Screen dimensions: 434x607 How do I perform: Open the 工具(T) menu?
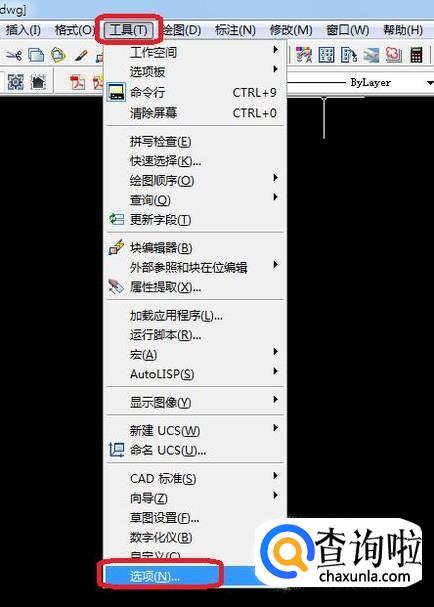(129, 29)
